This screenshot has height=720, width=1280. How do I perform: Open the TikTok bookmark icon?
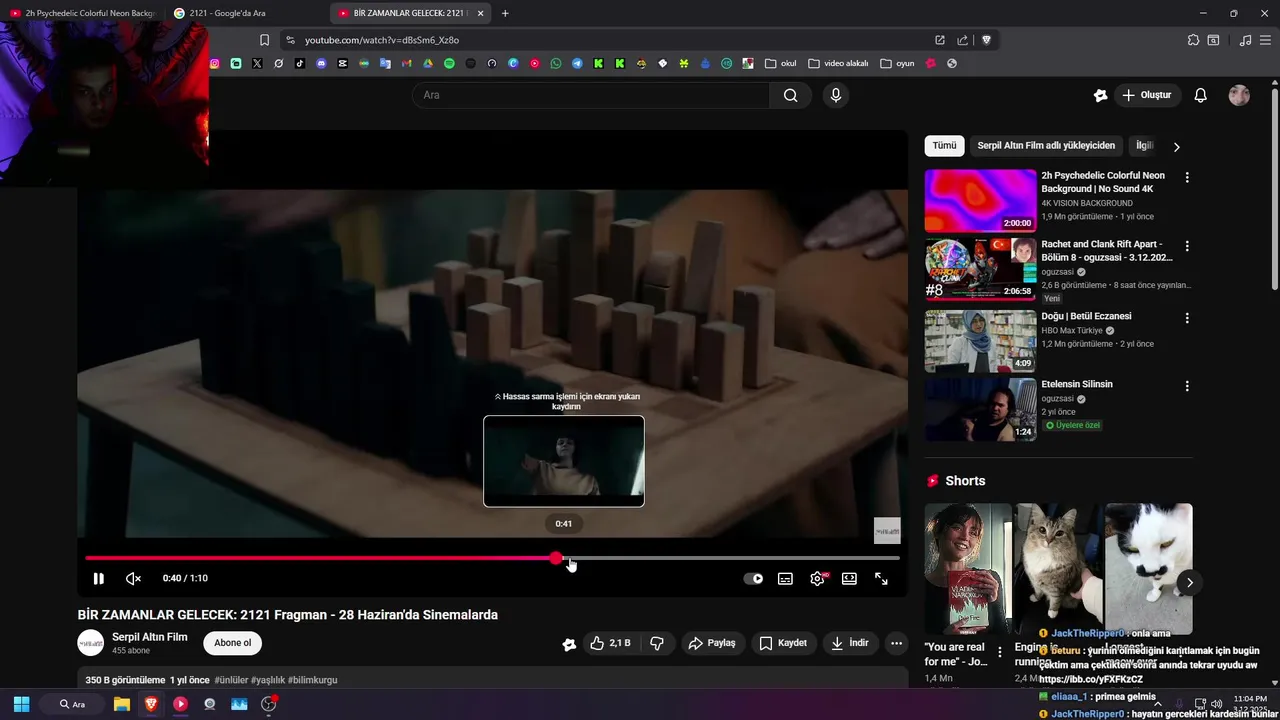pyautogui.click(x=300, y=63)
